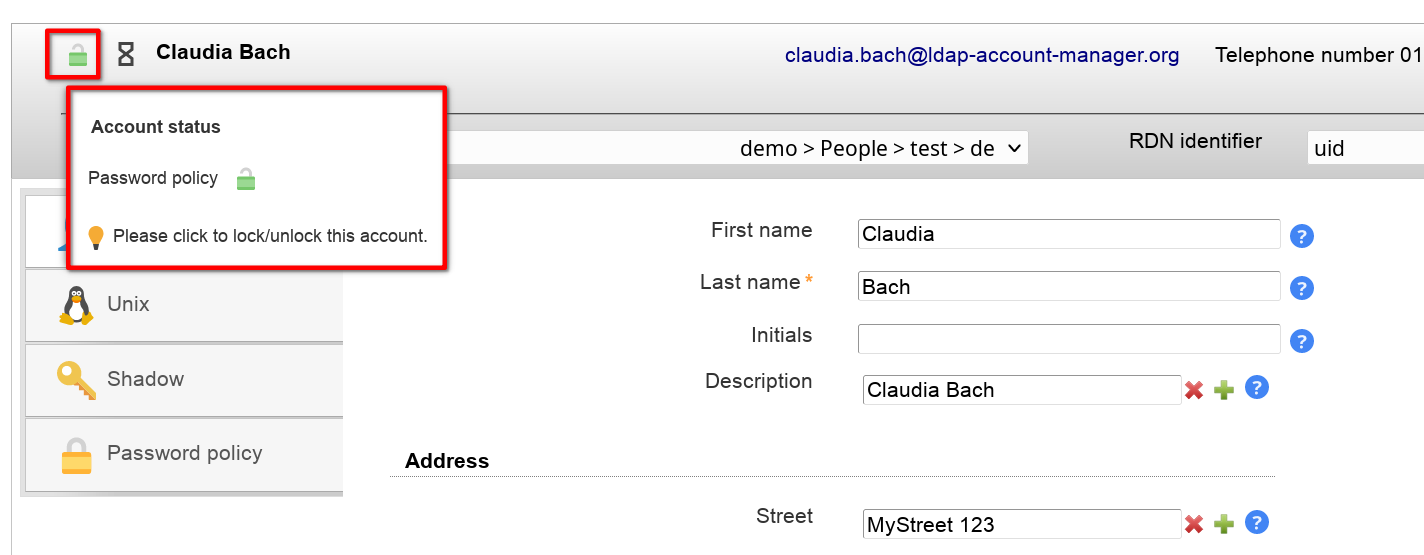Click into the empty Initials field

pyautogui.click(x=1068, y=339)
